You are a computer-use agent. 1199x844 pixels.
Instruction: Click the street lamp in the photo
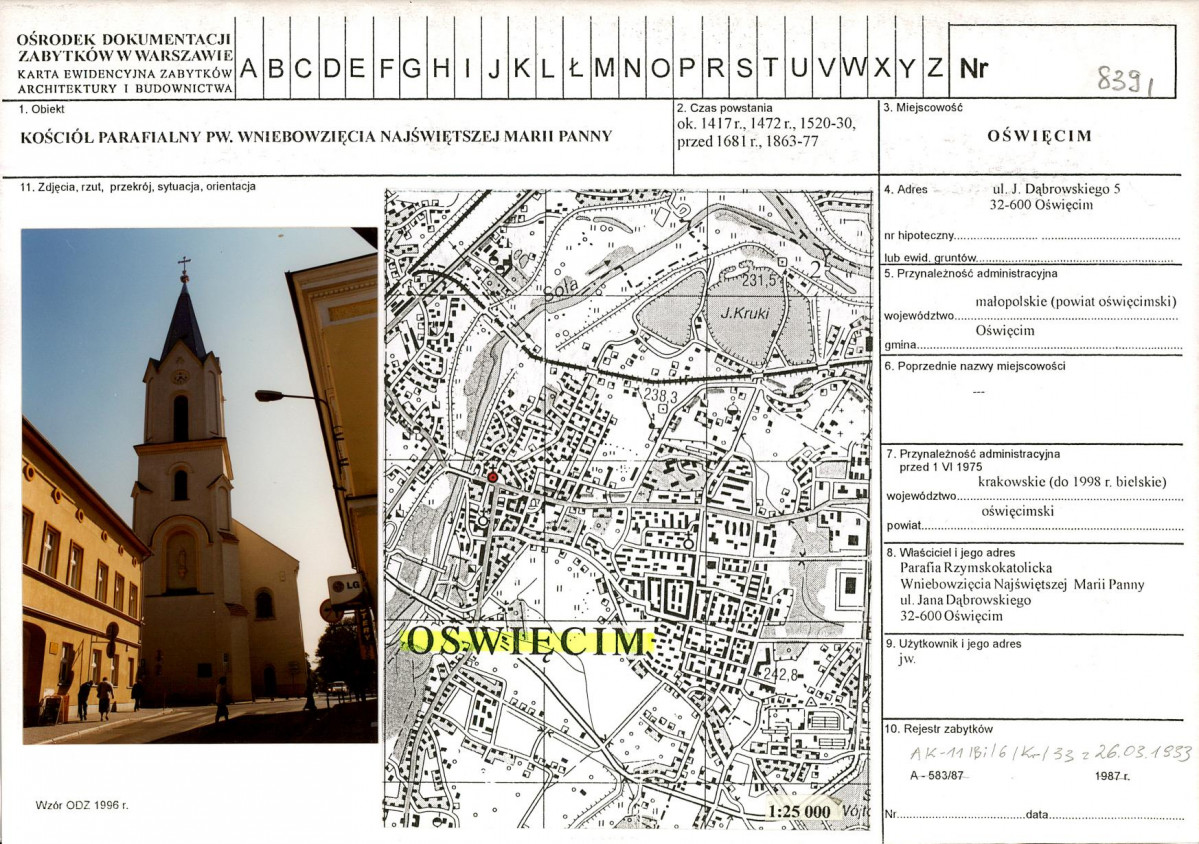pyautogui.click(x=270, y=396)
